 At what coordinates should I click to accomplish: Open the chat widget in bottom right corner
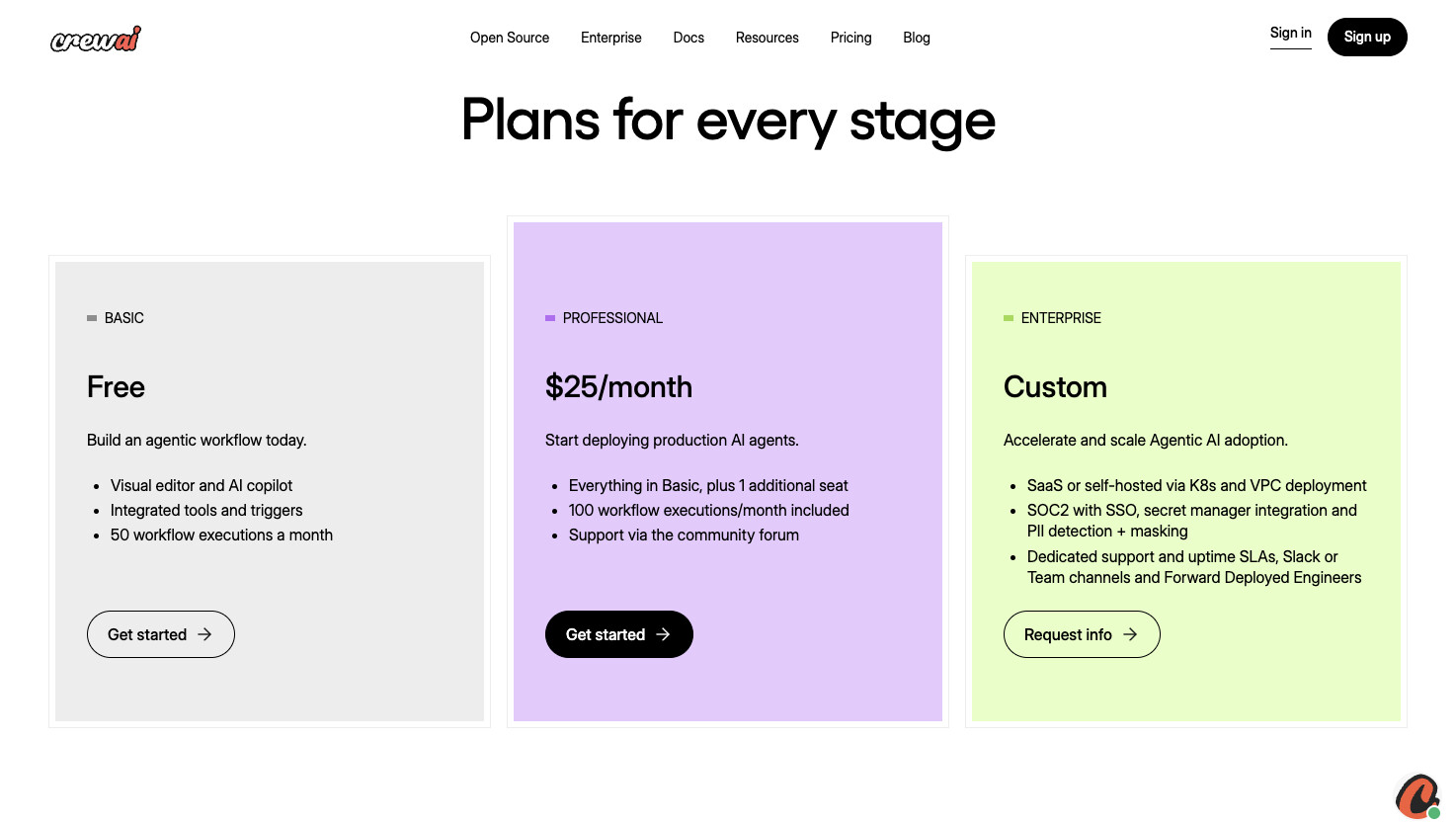[1418, 797]
